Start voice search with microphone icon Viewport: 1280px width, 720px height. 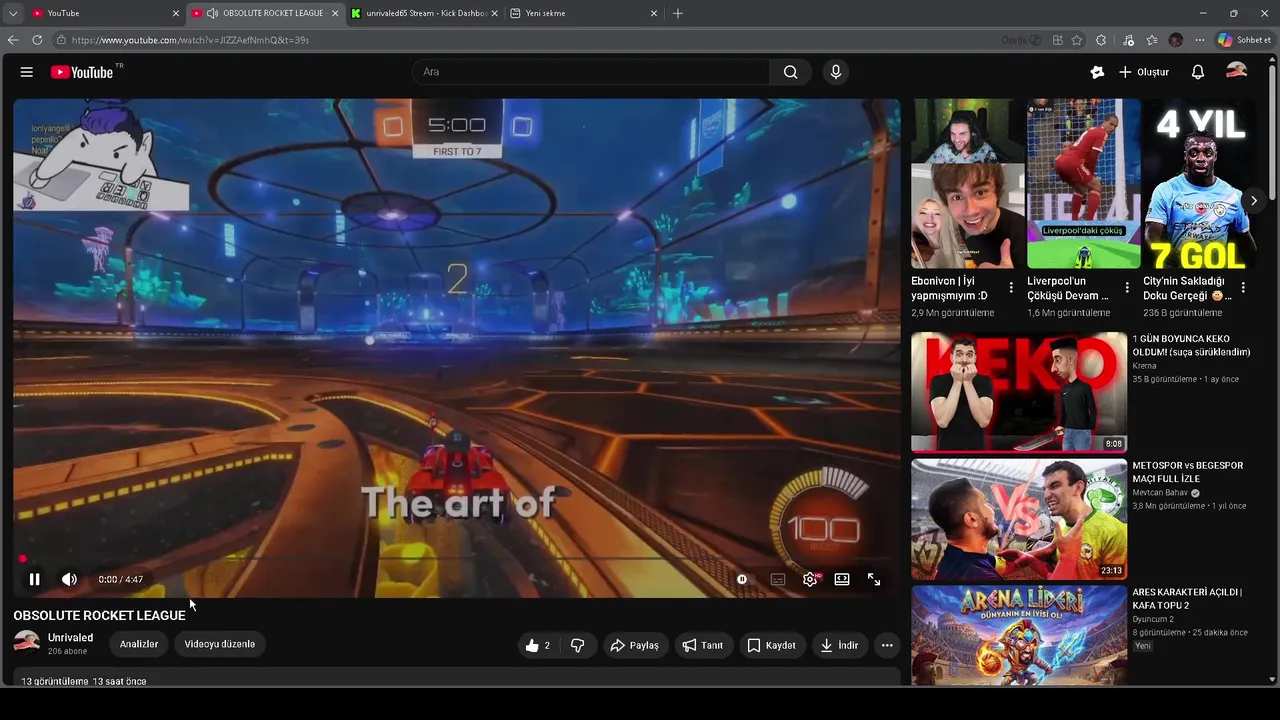836,72
